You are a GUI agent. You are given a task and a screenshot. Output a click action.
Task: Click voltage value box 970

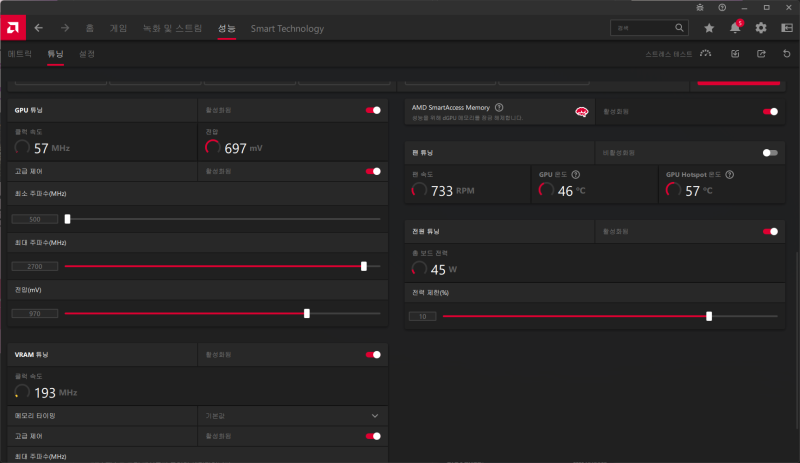[35, 313]
